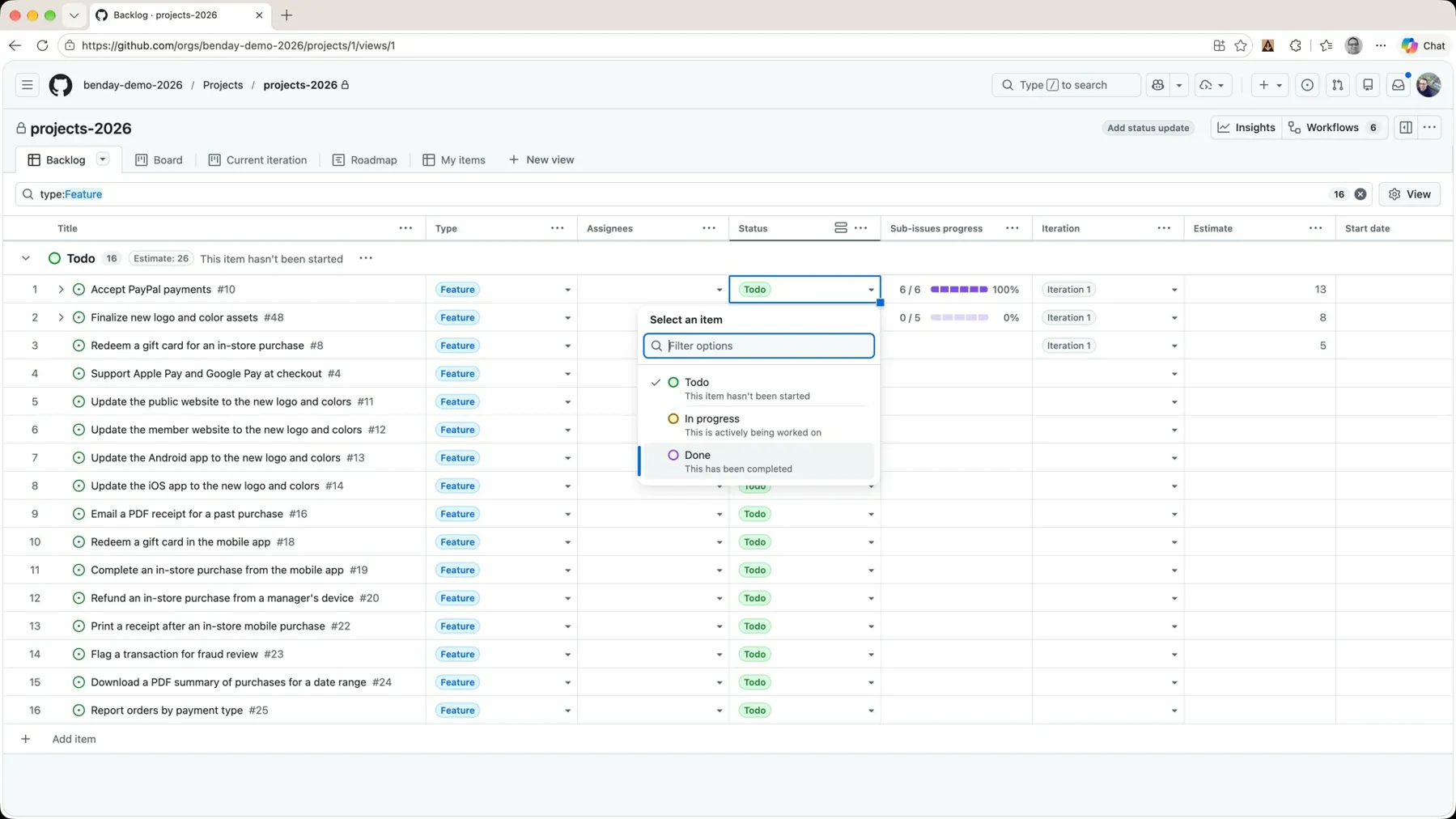Switch to the My items tab

(454, 160)
